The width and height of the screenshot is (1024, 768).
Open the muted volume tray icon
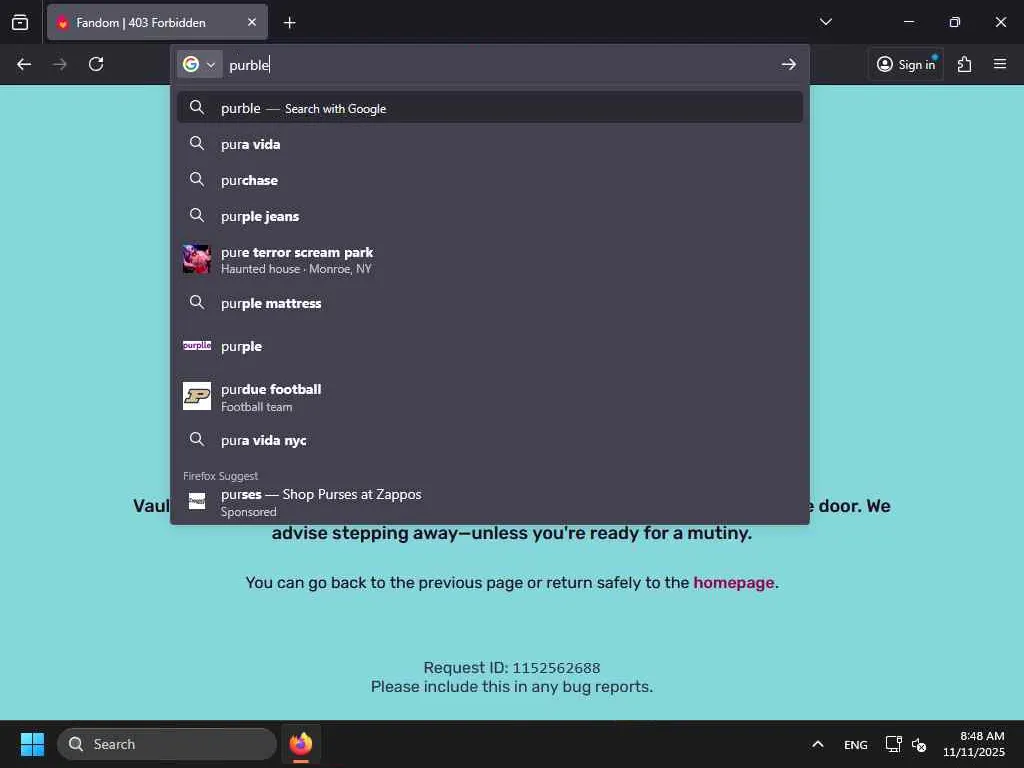919,744
